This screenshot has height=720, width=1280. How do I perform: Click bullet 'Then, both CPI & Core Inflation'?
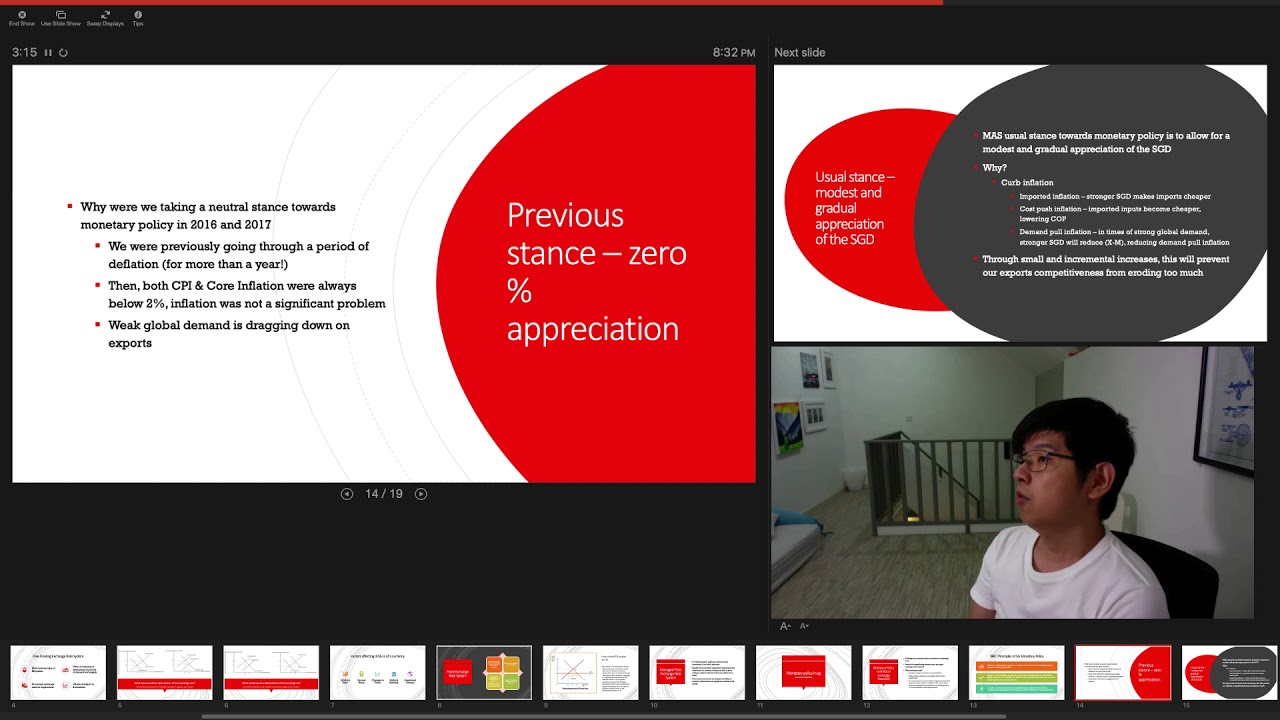247,294
